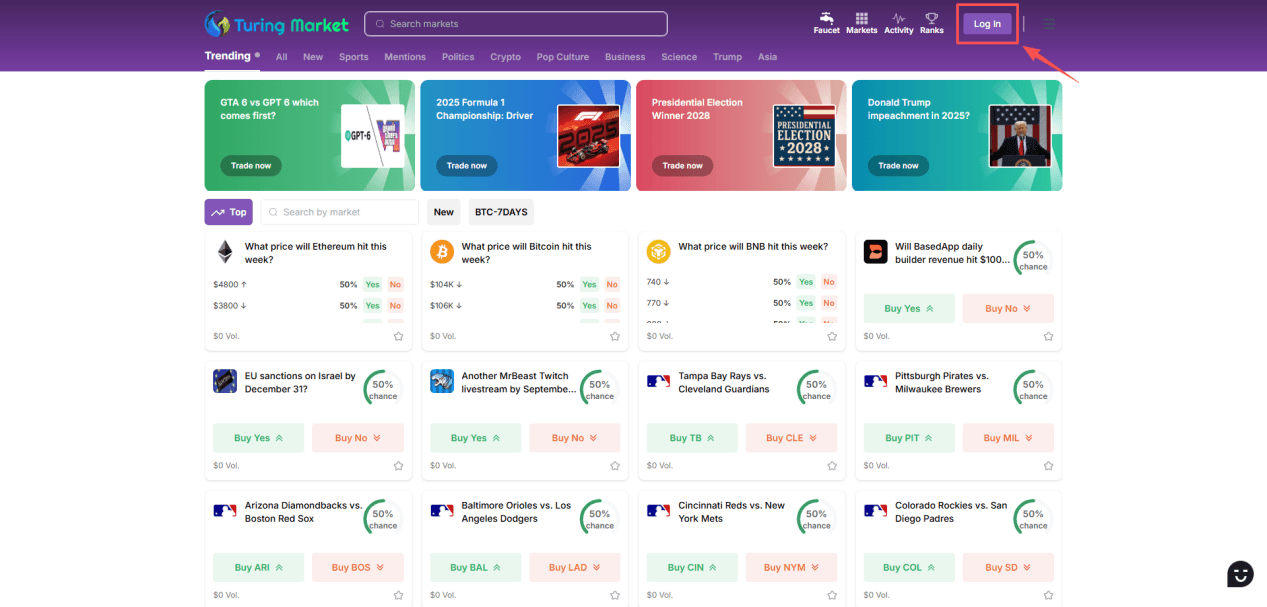1267x607 pixels.
Task: Favorite the MrBeast livestream market star
Action: [615, 466]
